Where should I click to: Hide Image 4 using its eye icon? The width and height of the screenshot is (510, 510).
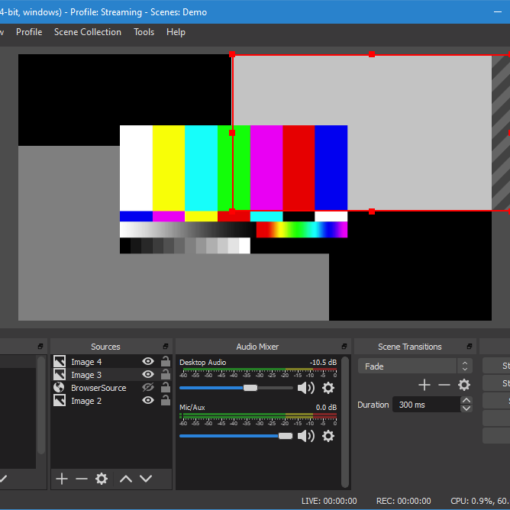coord(148,361)
